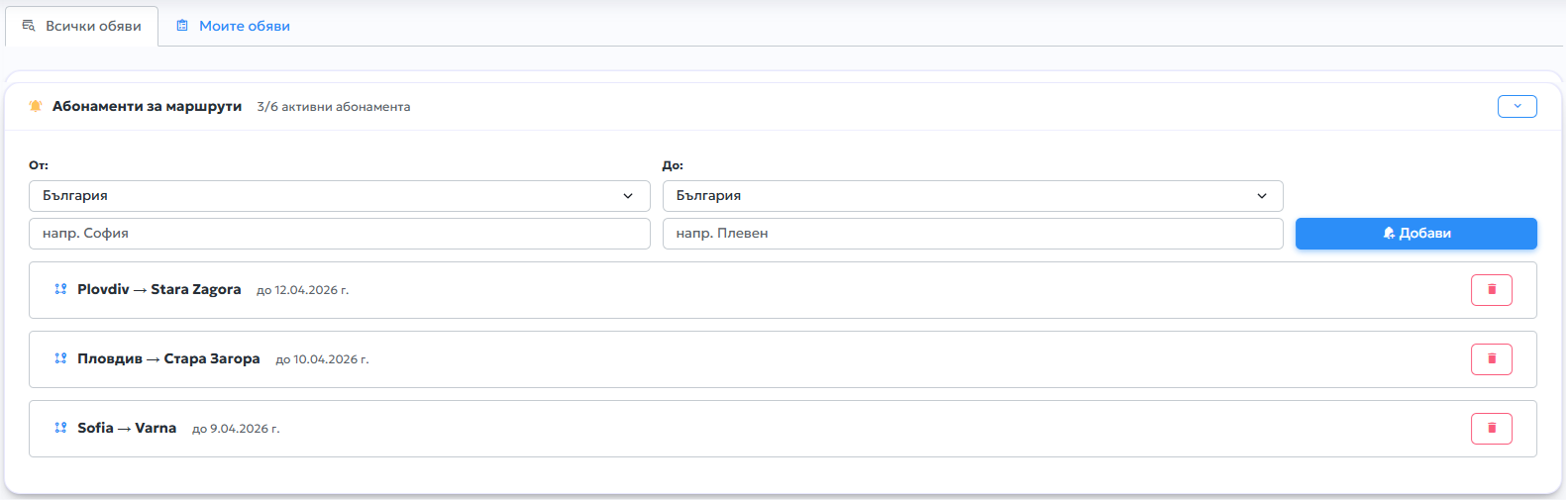The height and width of the screenshot is (500, 1568).
Task: Click route icon next to Пловдив → Стара Загора
Action: [60, 358]
